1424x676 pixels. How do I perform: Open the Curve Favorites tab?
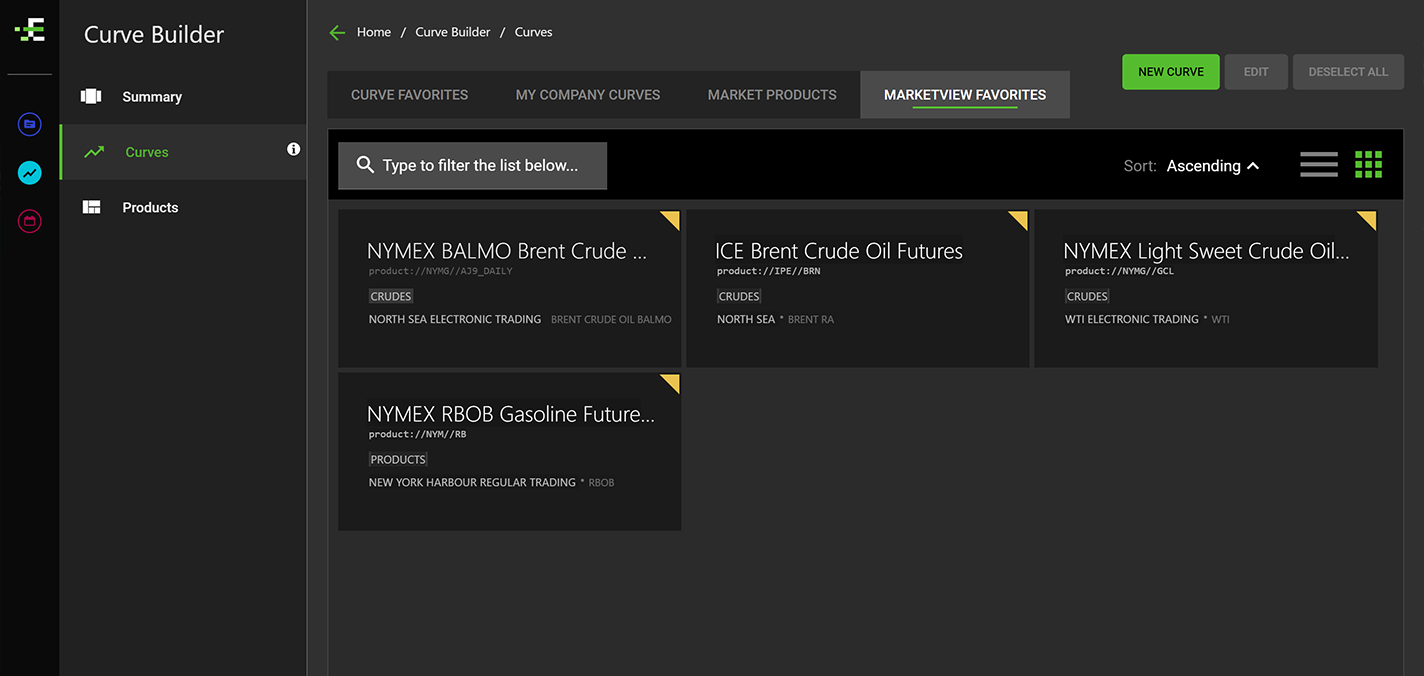pyautogui.click(x=410, y=95)
